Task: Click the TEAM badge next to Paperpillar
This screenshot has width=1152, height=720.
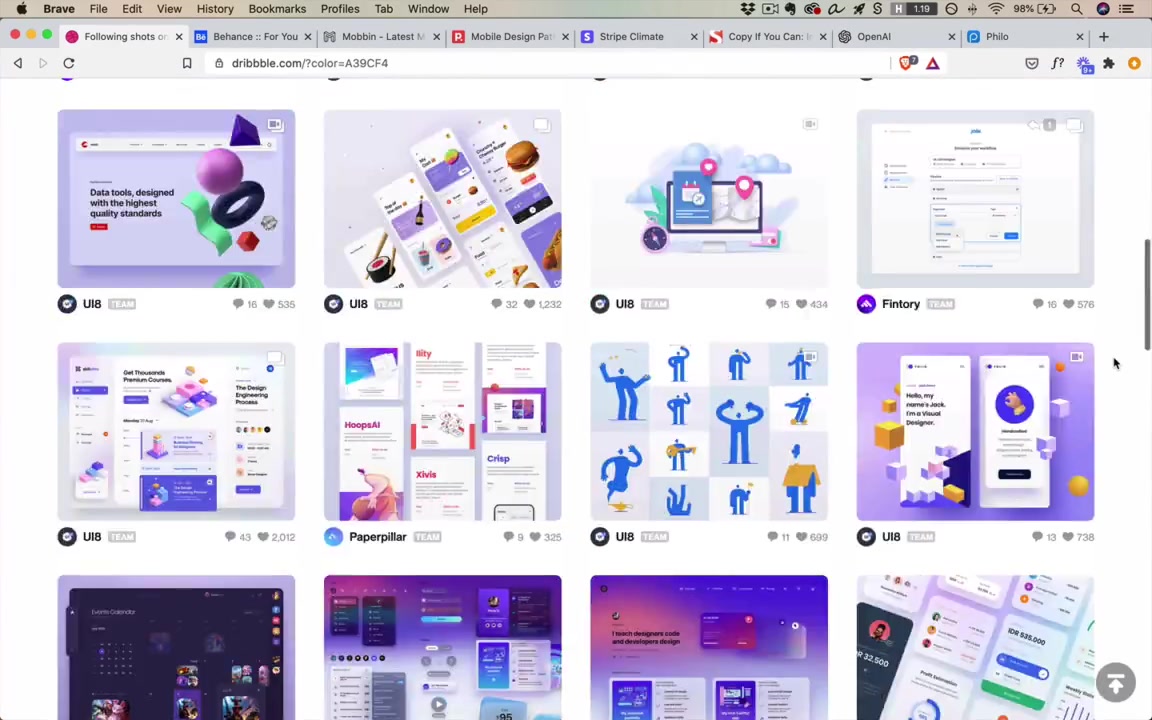Action: pos(427,537)
